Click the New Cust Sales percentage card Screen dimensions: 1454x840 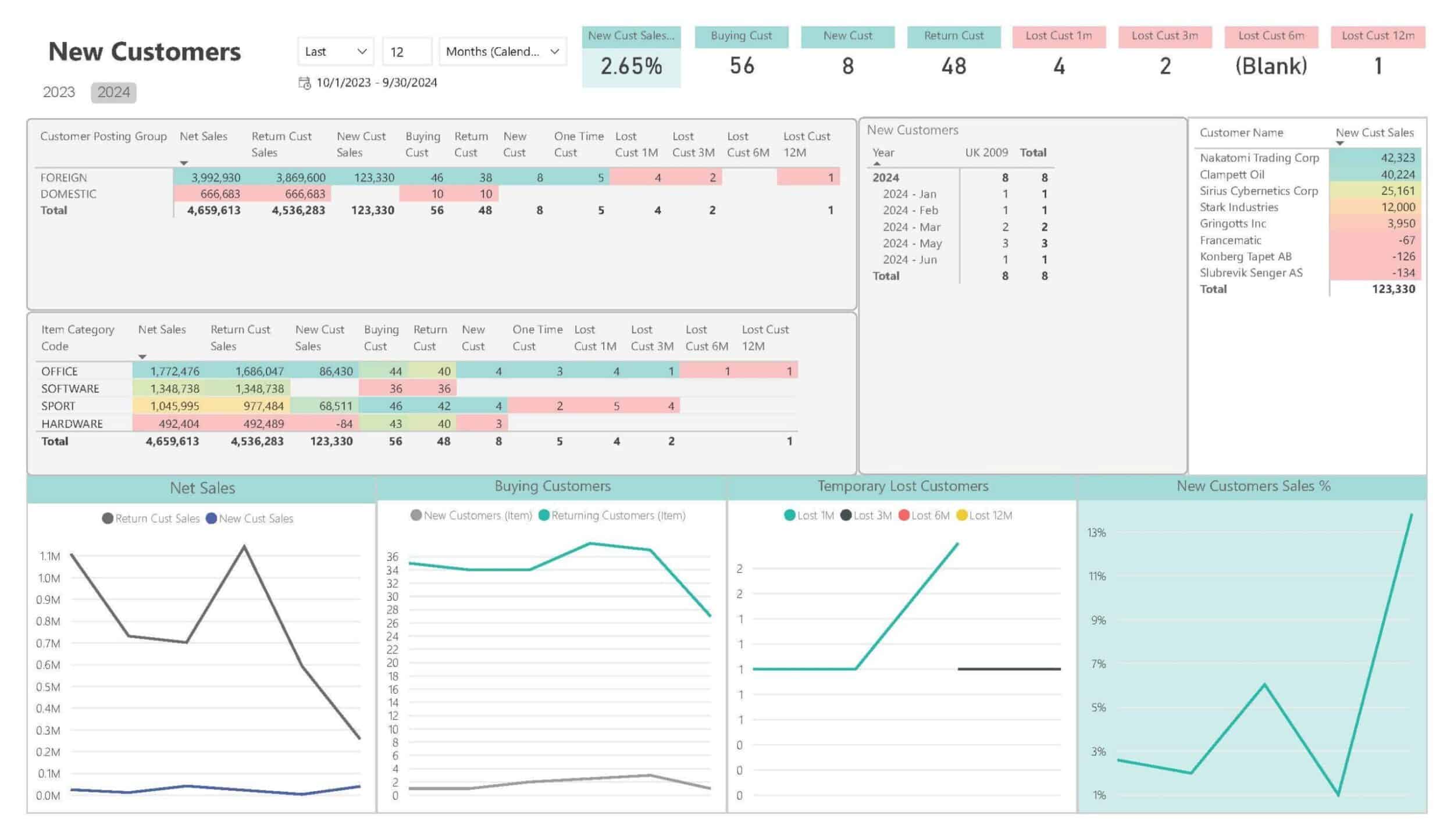tap(632, 55)
